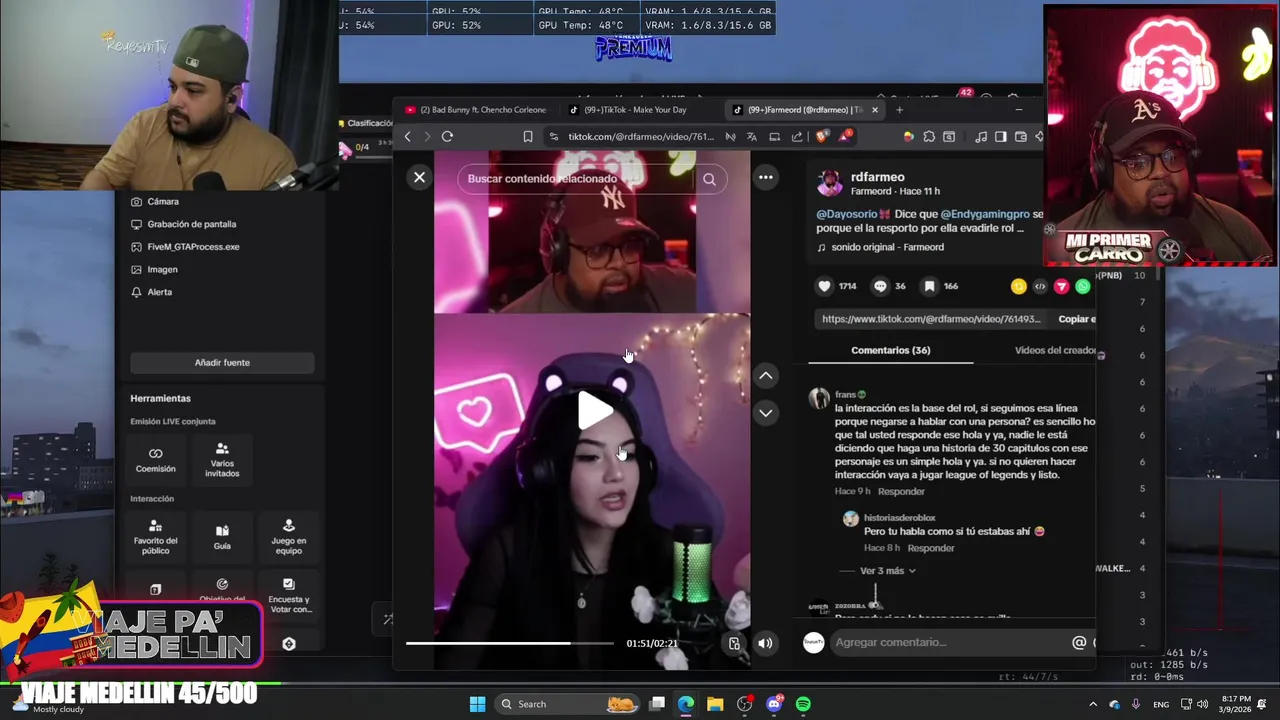Share via the embed code icon
Viewport: 1280px width, 720px height.
click(1040, 286)
